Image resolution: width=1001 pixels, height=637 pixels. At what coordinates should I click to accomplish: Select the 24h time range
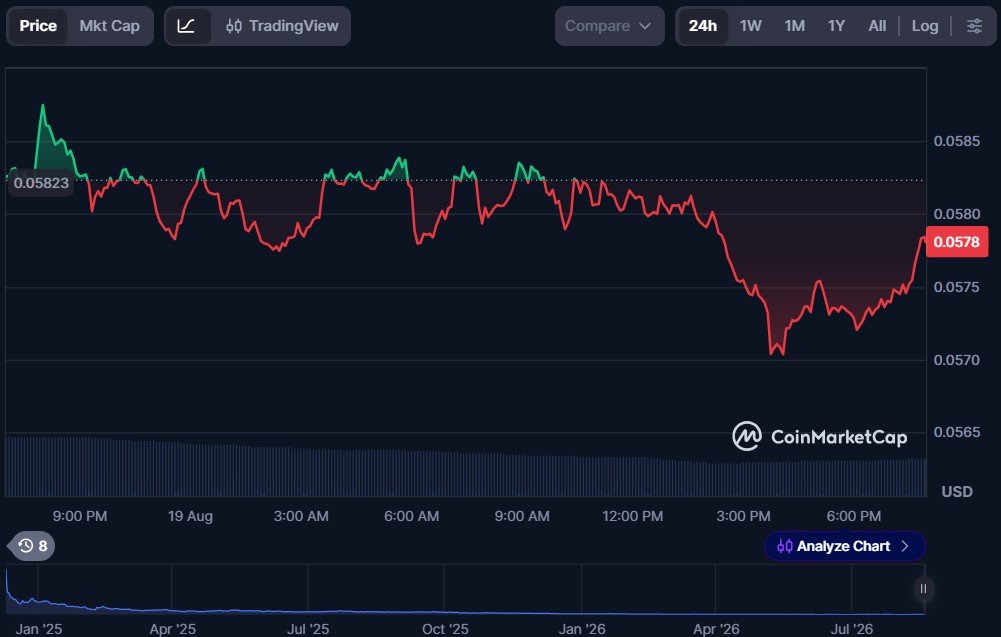point(702,26)
